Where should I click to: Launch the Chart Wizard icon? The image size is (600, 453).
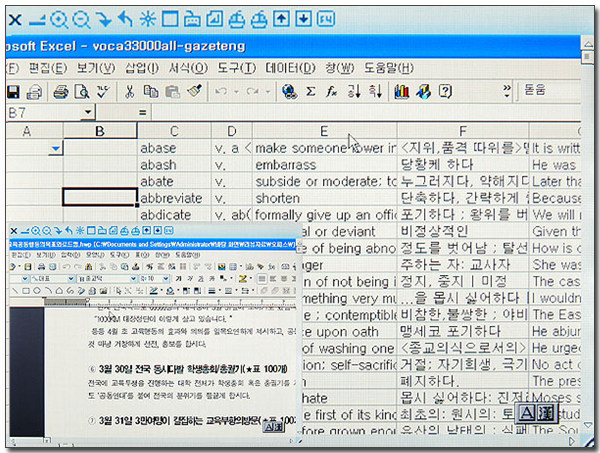pos(401,92)
